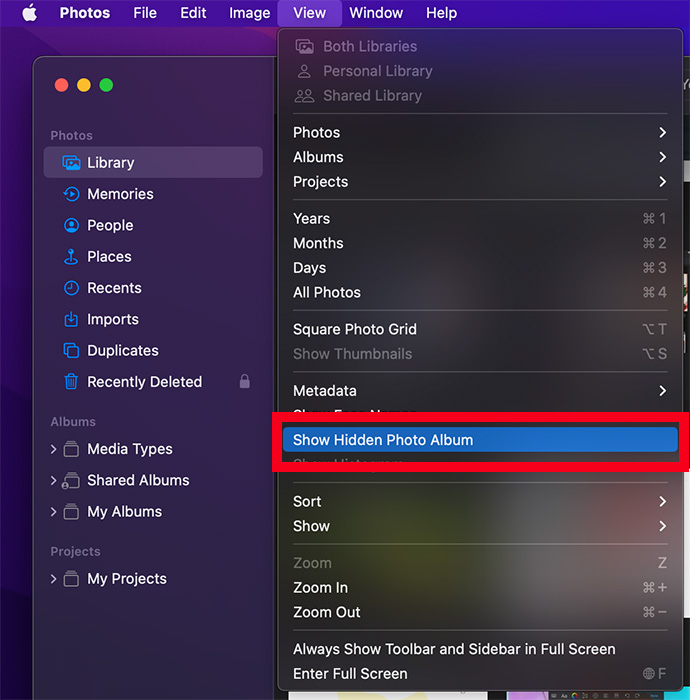Choose Zoom In from the menu
The height and width of the screenshot is (700, 690).
click(480, 588)
